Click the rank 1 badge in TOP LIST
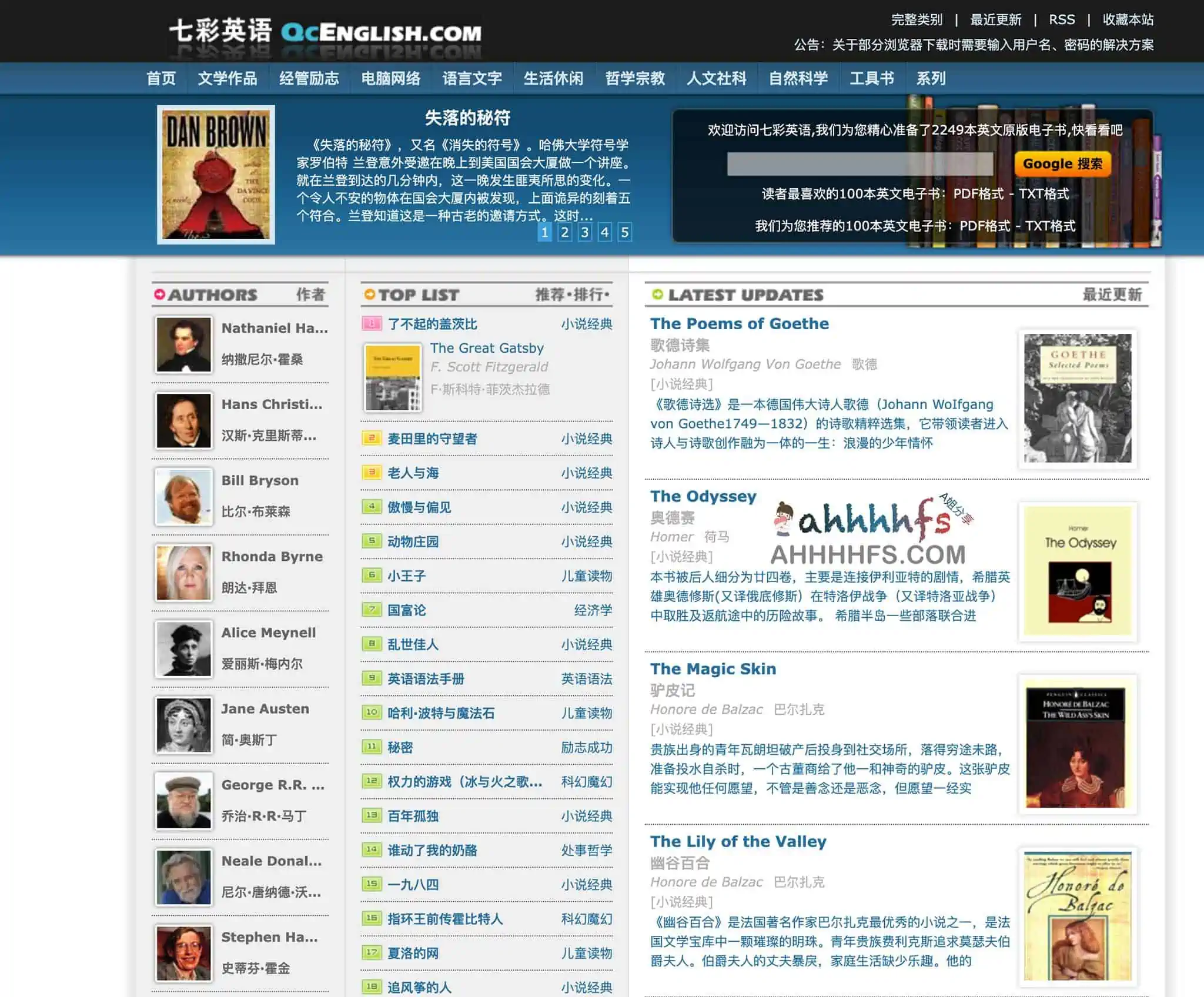The width and height of the screenshot is (1204, 997). click(372, 324)
